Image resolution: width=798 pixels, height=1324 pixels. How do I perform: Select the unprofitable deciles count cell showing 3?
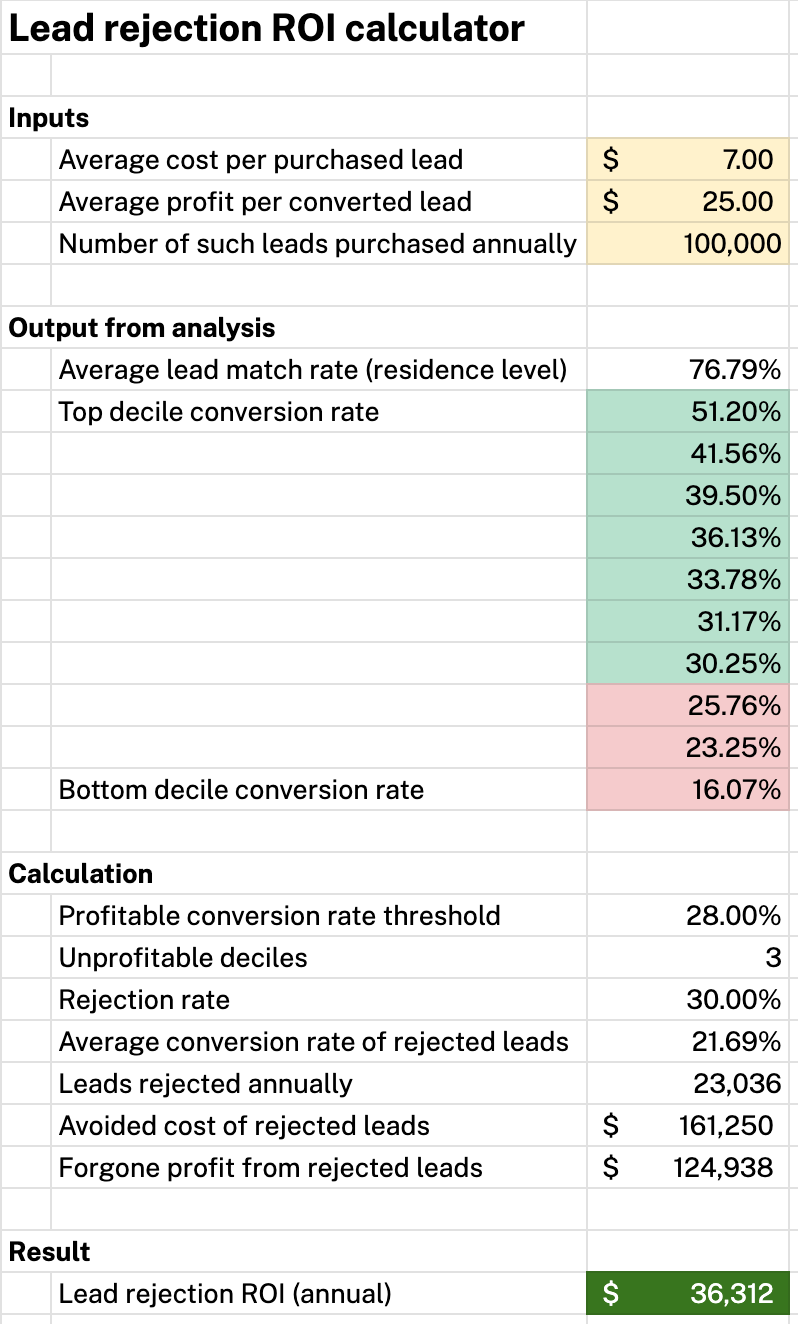click(x=688, y=958)
